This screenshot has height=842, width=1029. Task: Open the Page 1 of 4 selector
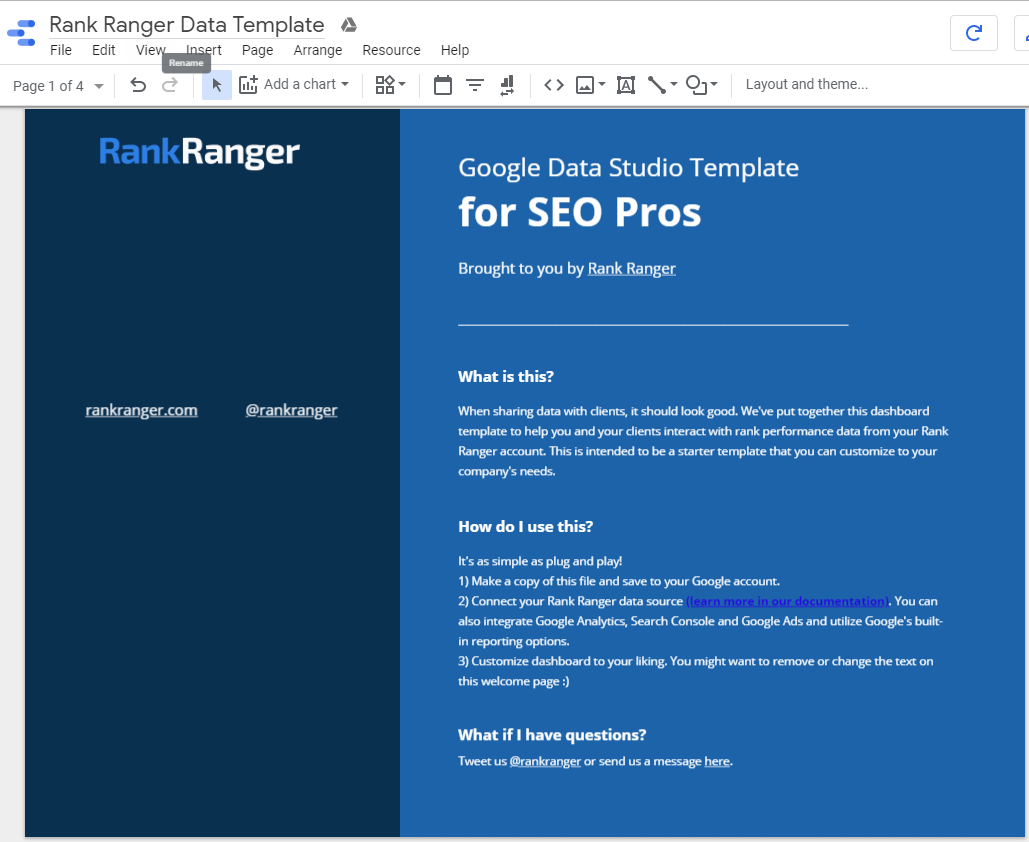(58, 86)
